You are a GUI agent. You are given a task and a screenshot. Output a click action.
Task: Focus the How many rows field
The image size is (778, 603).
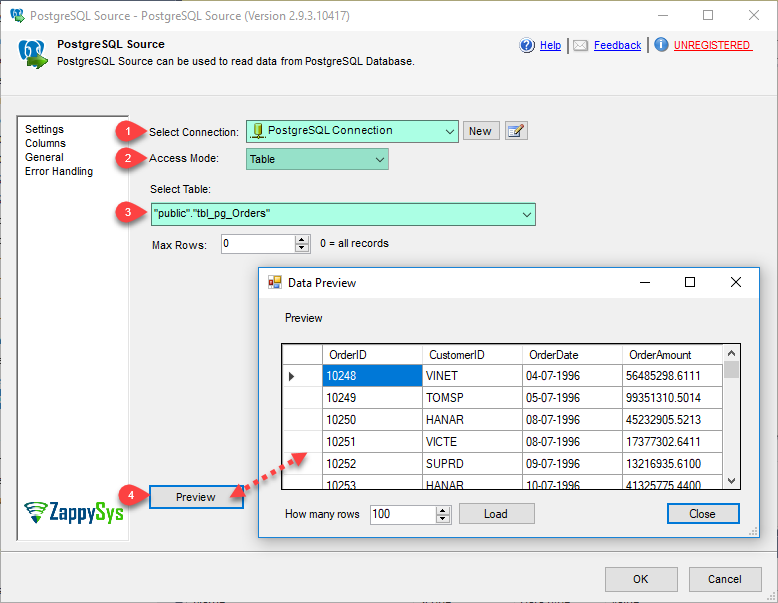click(x=403, y=514)
